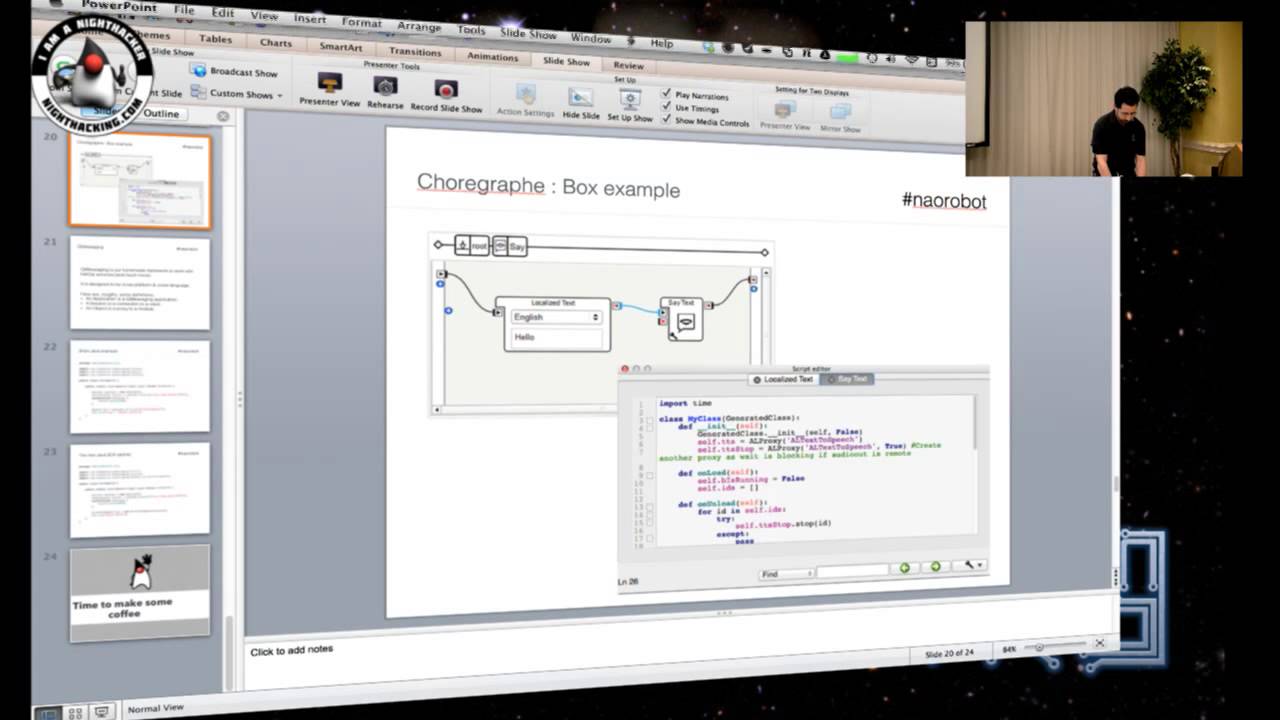This screenshot has height=720, width=1280.
Task: Select slide 20 thumbnail
Action: coord(140,181)
